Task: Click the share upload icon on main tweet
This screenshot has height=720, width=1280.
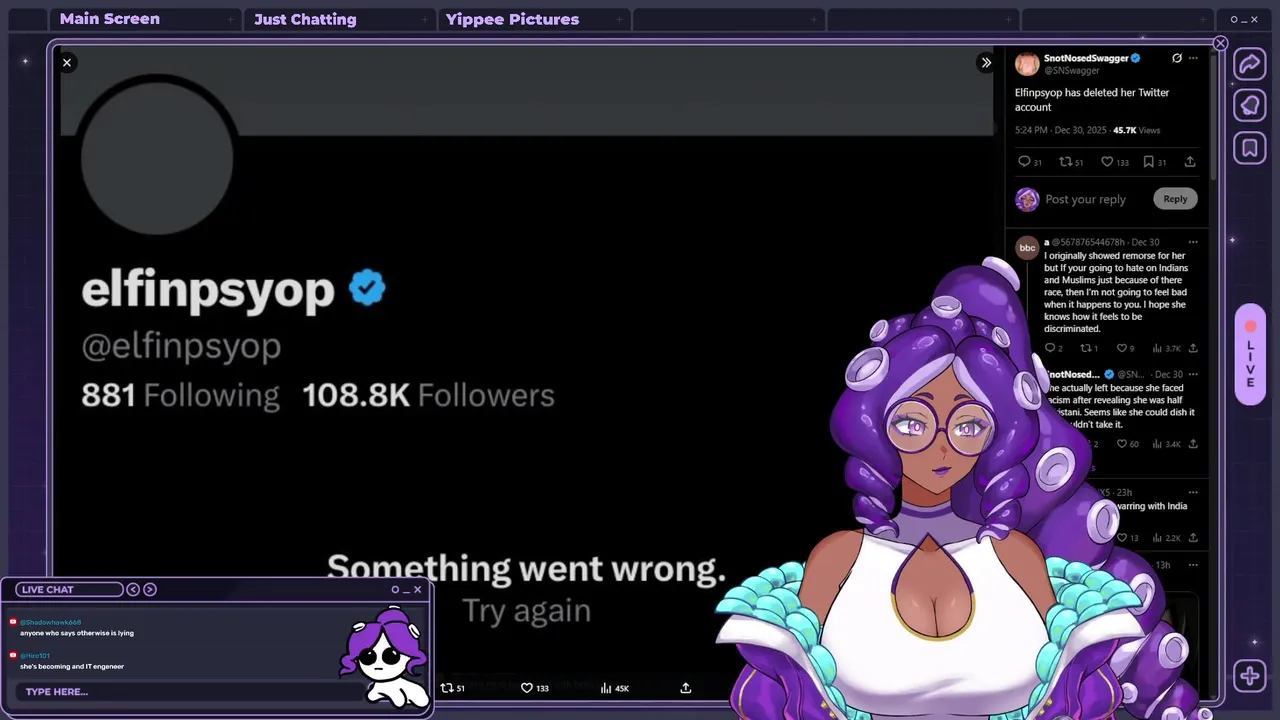Action: (x=1190, y=161)
